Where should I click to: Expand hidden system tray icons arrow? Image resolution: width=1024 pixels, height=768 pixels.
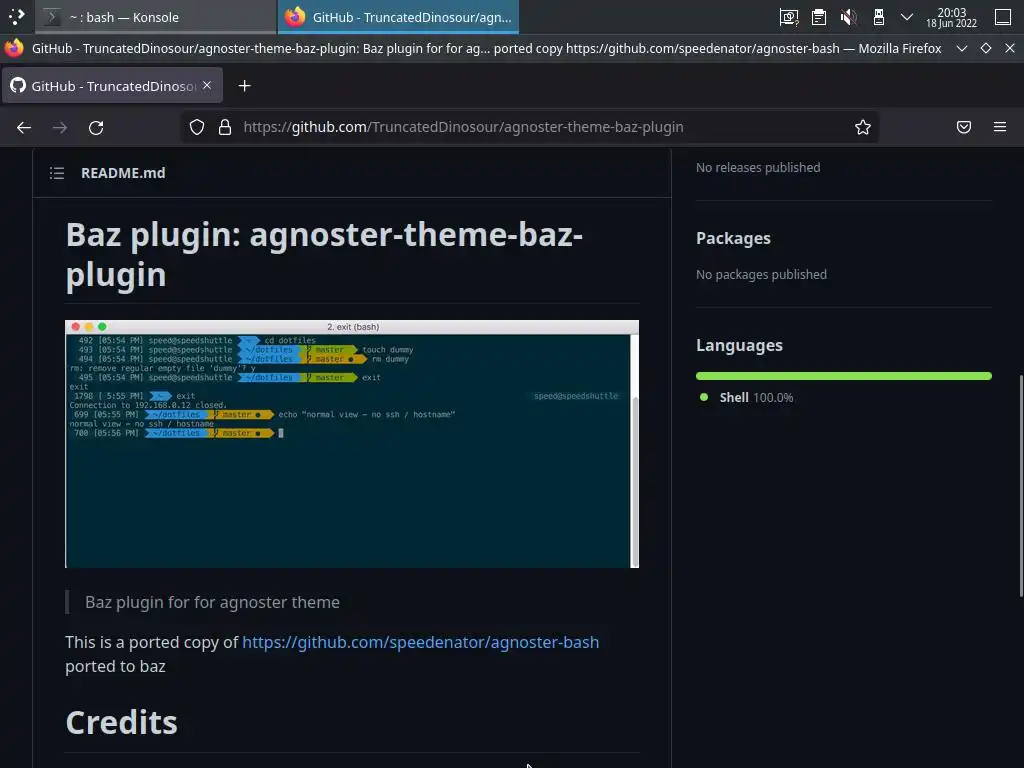[906, 17]
